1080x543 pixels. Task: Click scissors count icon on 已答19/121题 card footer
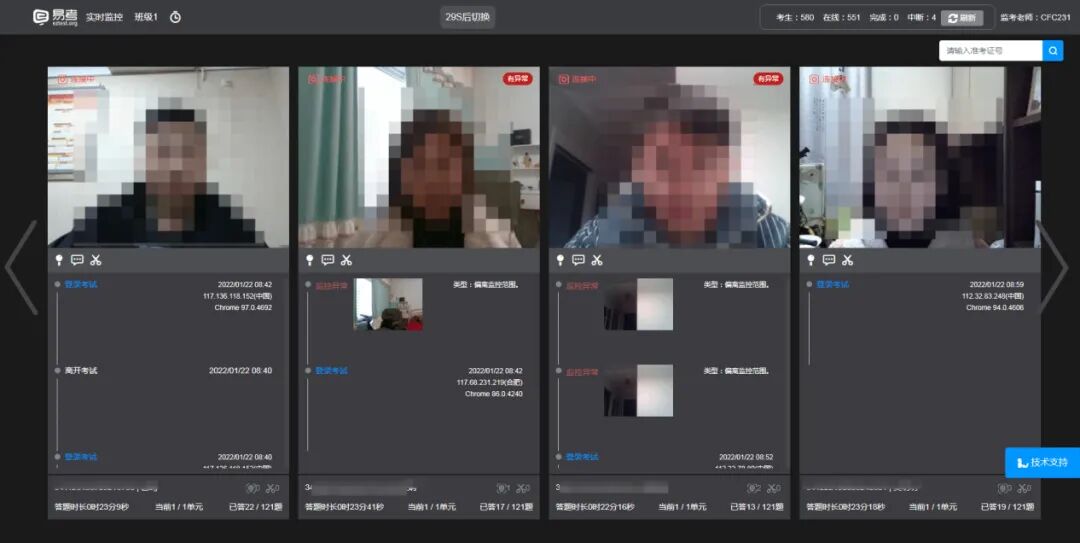tap(1025, 488)
